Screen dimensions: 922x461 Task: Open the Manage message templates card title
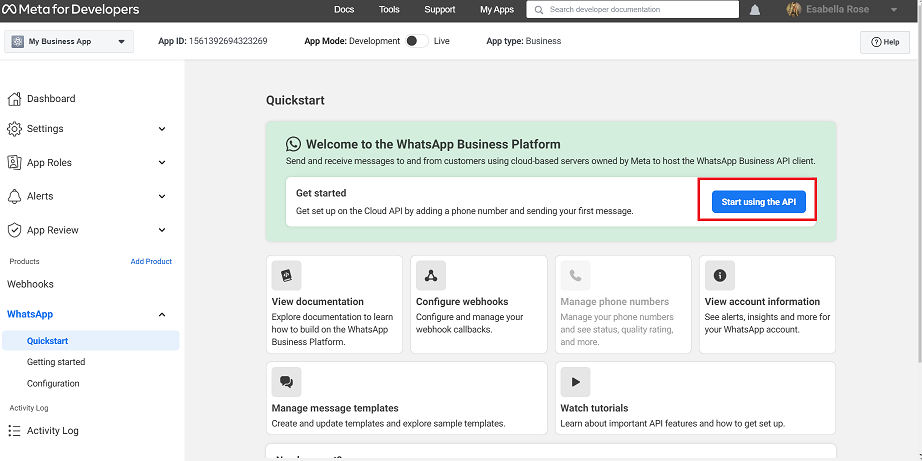335,408
